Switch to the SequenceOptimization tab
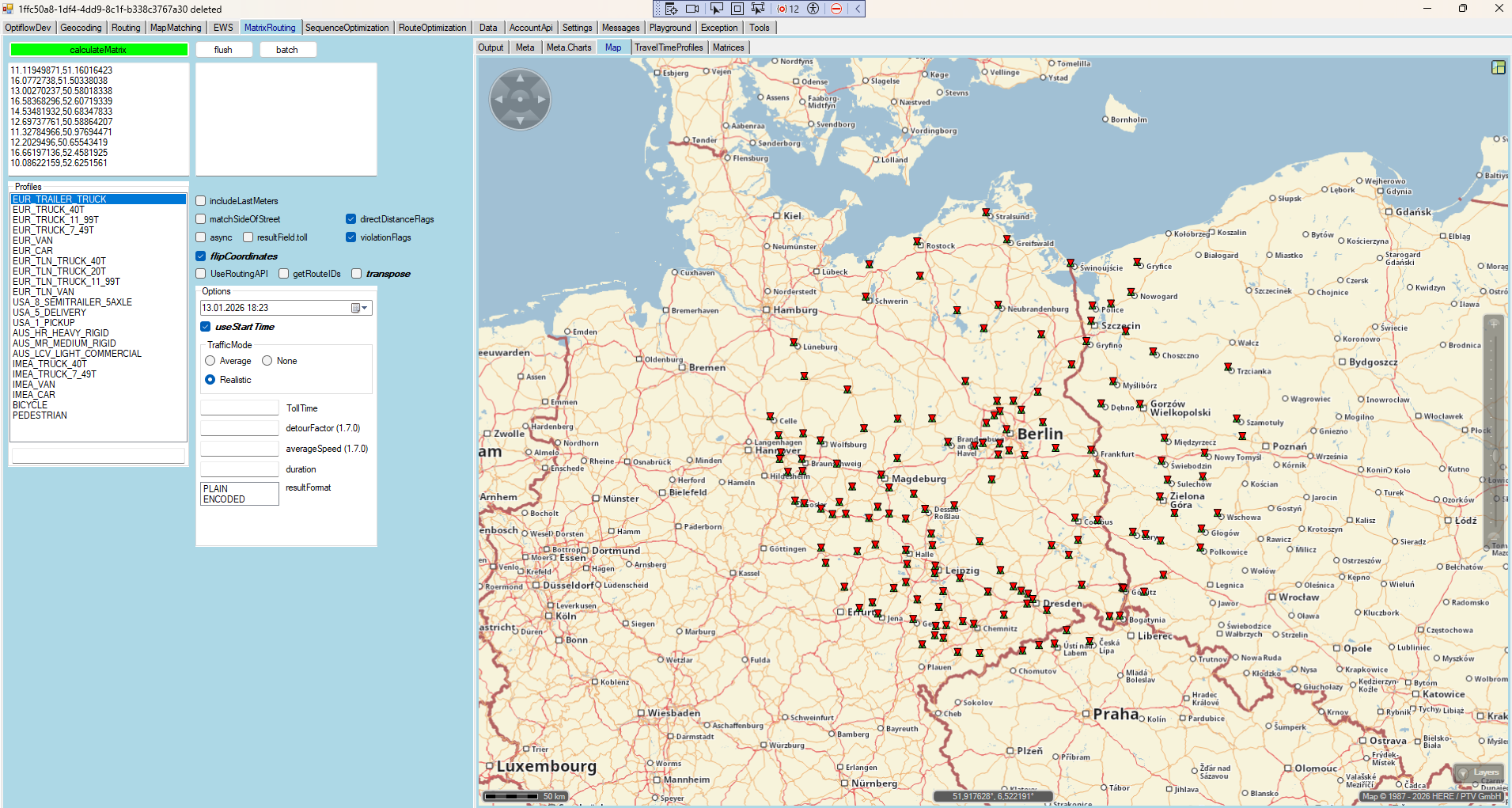The width and height of the screenshot is (1512, 808). point(347,28)
